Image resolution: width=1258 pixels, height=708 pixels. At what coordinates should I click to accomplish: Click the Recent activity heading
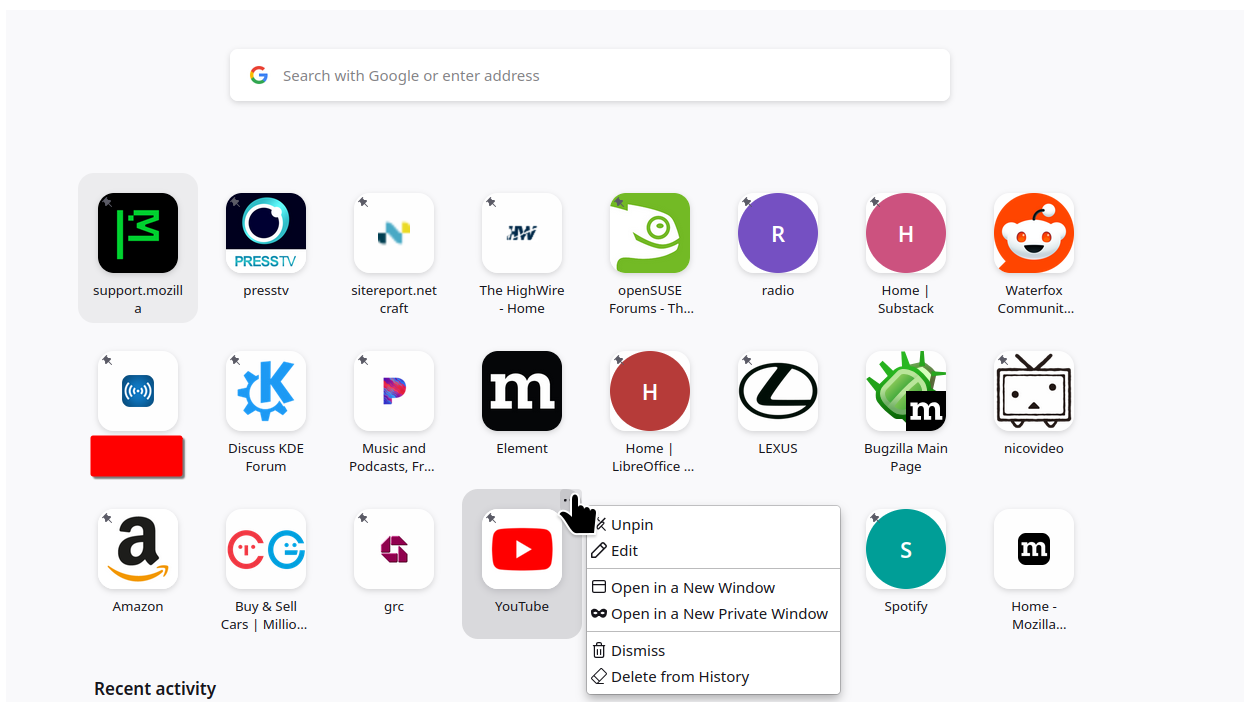tap(155, 688)
